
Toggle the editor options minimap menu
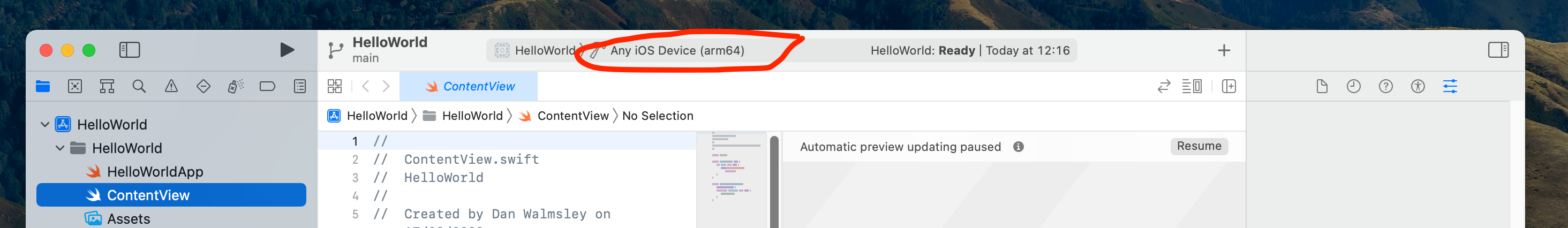point(1191,86)
